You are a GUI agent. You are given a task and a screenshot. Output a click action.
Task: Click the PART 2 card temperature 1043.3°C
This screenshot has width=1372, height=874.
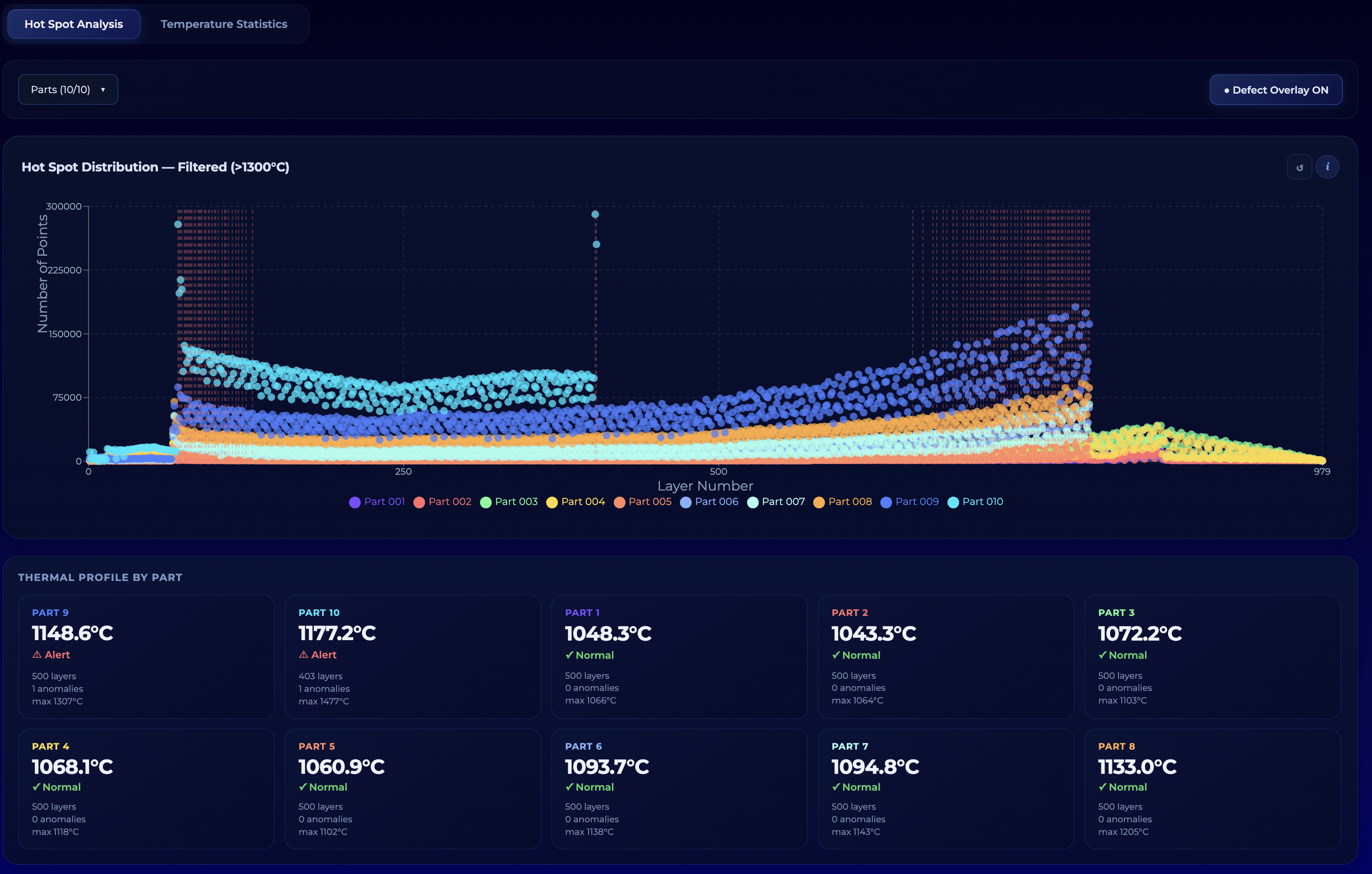point(874,634)
